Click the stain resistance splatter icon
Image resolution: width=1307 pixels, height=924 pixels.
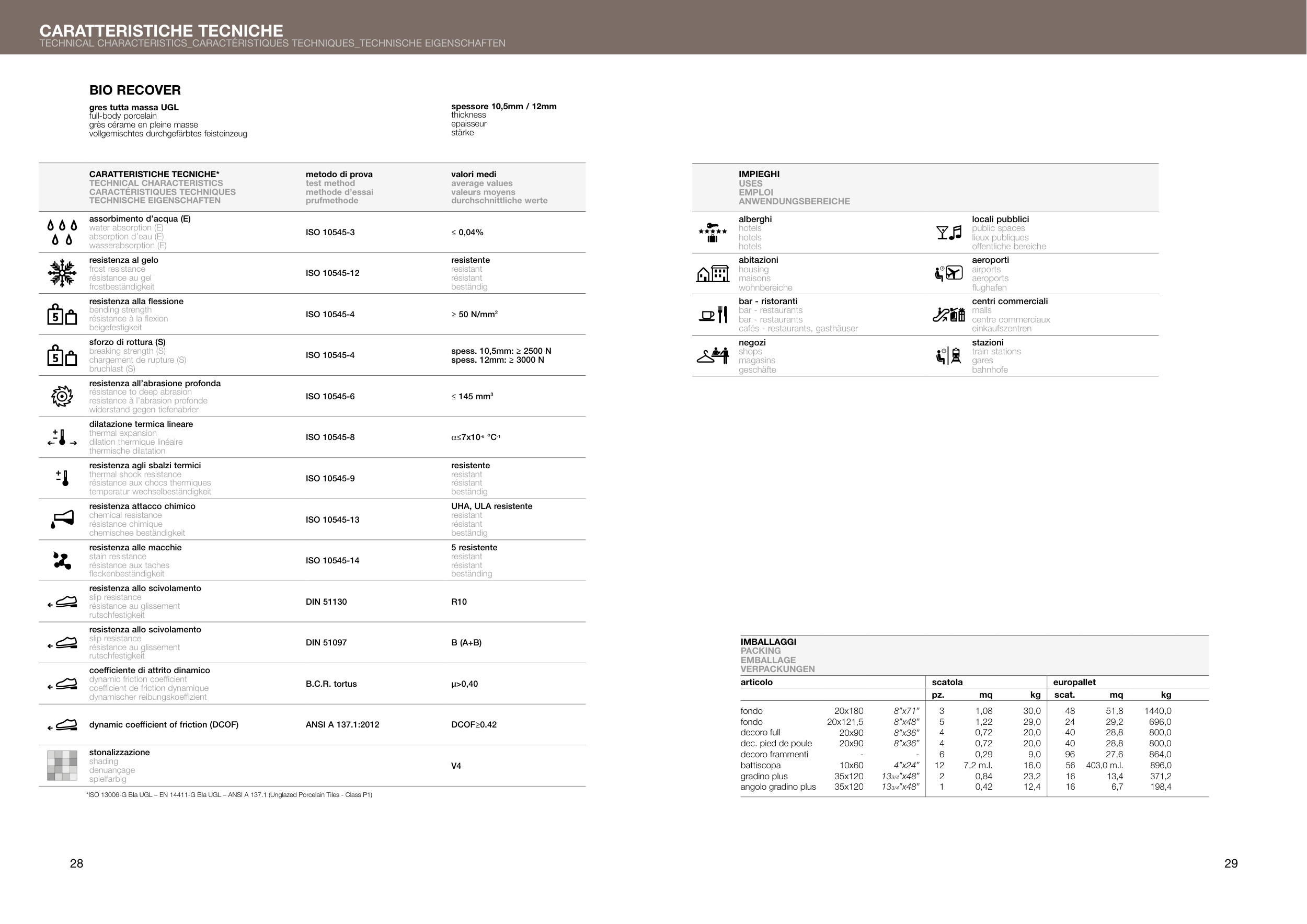click(x=62, y=560)
